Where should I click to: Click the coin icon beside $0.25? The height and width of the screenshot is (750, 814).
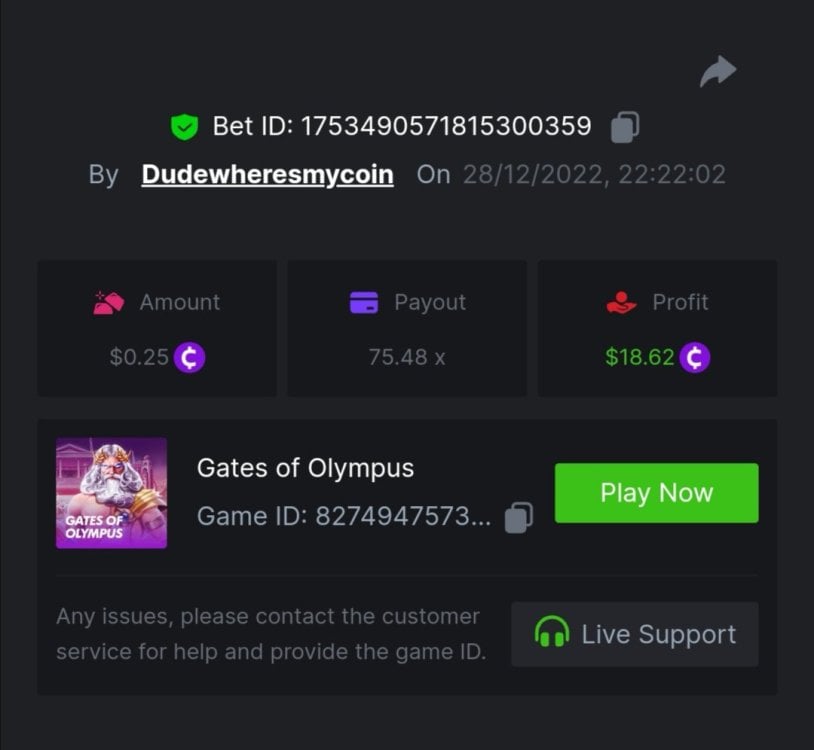click(x=189, y=357)
